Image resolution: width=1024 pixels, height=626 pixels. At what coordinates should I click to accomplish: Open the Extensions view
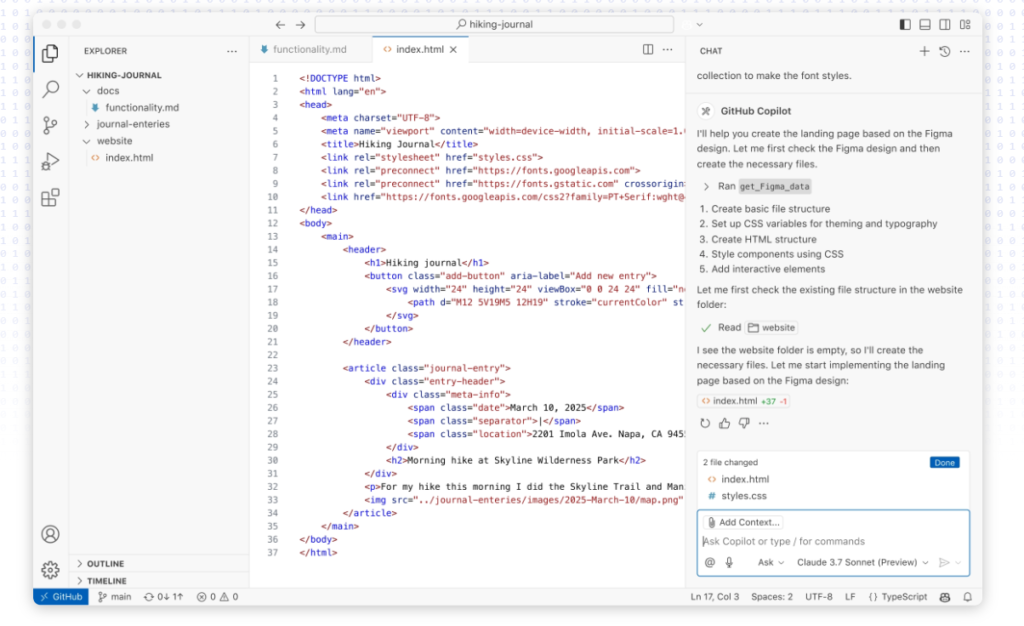(50, 197)
